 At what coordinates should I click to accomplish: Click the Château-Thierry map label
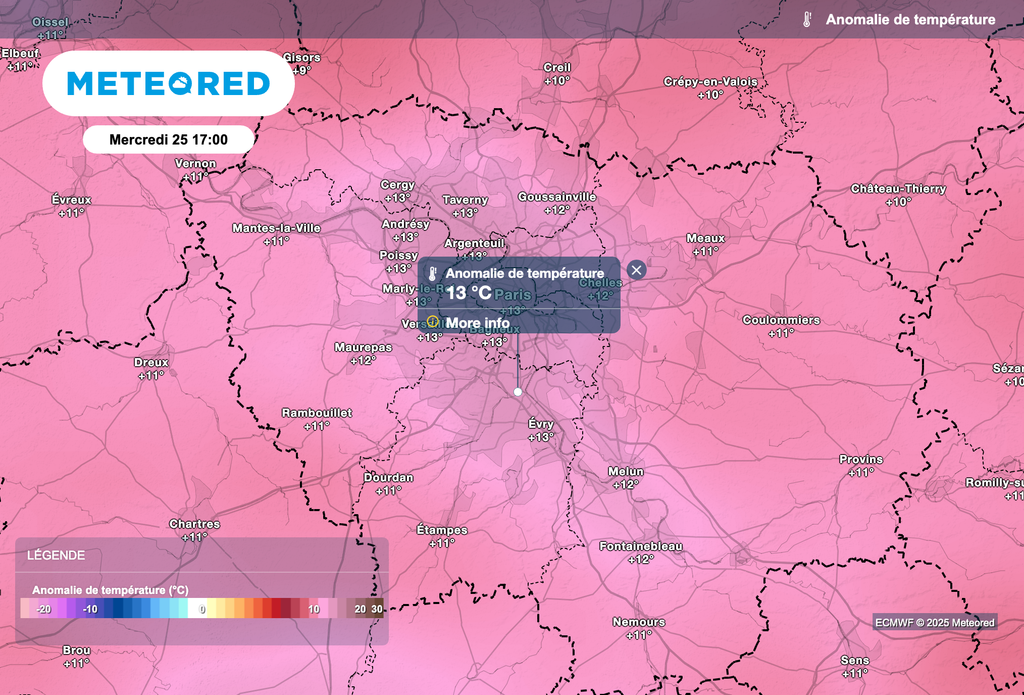898,189
